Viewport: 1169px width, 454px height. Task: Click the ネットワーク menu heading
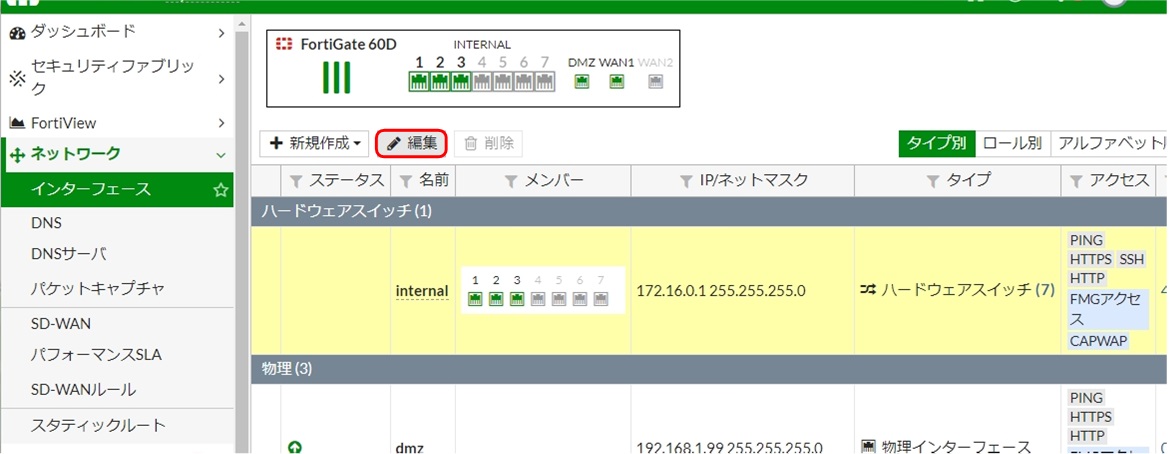[x=75, y=154]
